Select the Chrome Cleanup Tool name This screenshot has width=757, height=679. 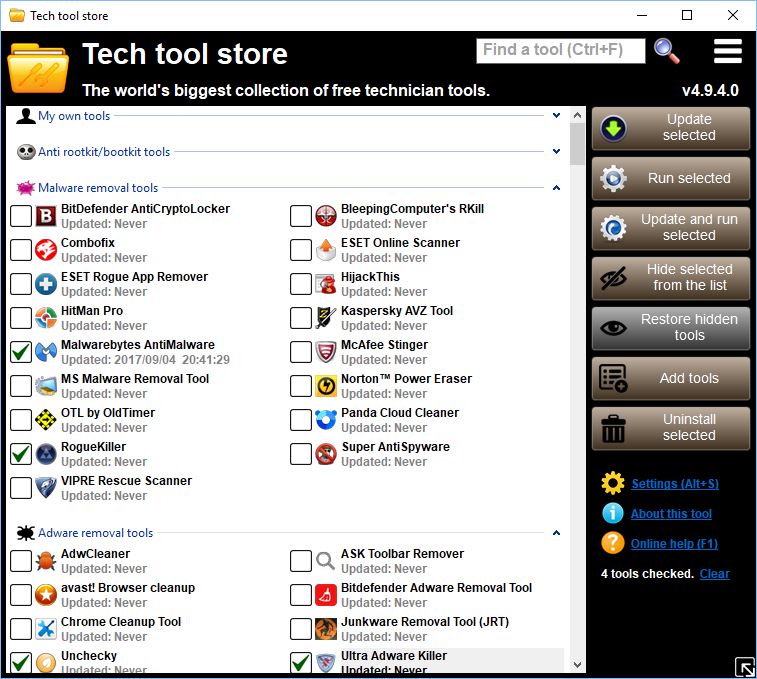pyautogui.click(x=121, y=622)
